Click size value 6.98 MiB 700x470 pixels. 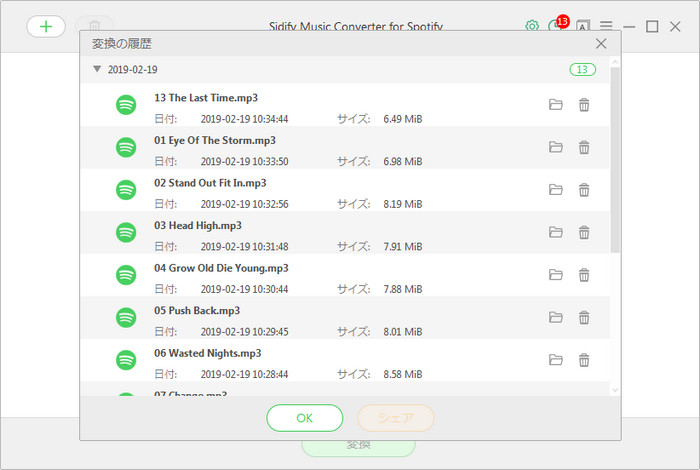(403, 162)
